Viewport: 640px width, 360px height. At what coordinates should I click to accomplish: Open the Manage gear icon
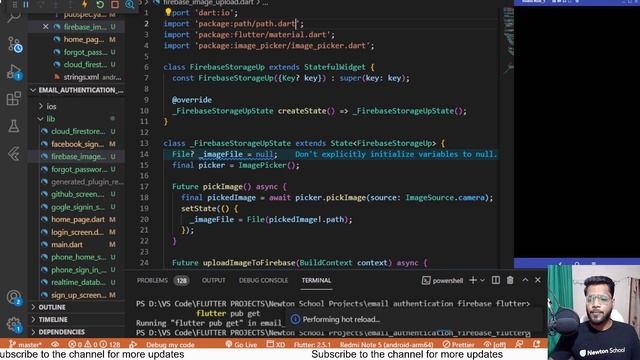tap(14, 325)
